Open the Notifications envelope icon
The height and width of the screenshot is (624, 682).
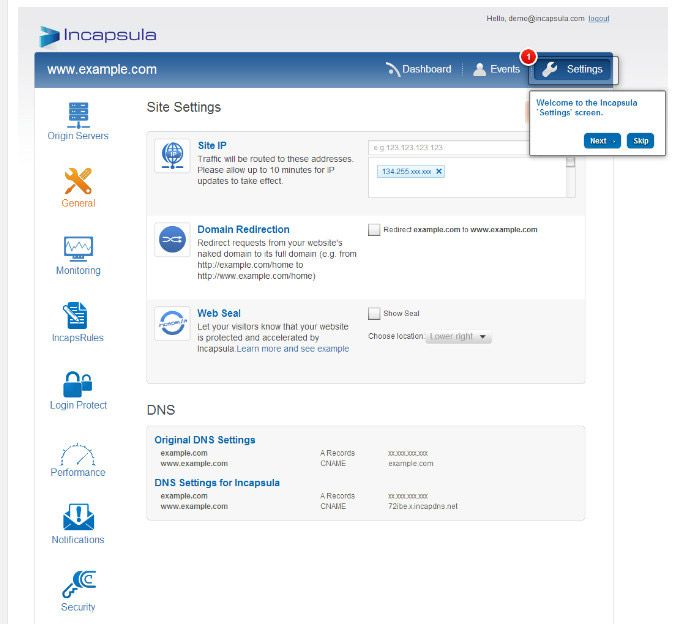click(78, 517)
